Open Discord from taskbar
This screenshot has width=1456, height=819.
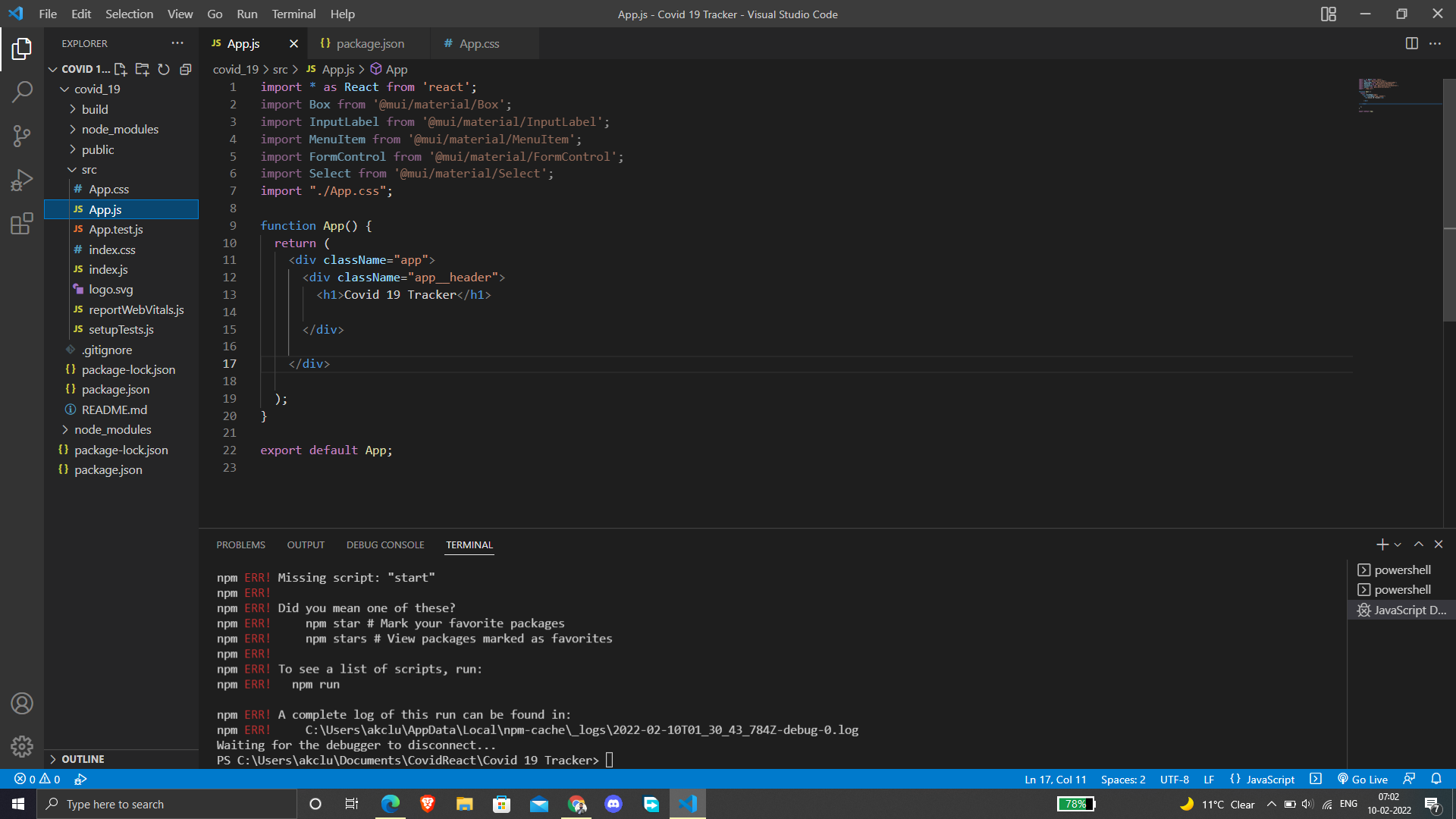coord(613,804)
